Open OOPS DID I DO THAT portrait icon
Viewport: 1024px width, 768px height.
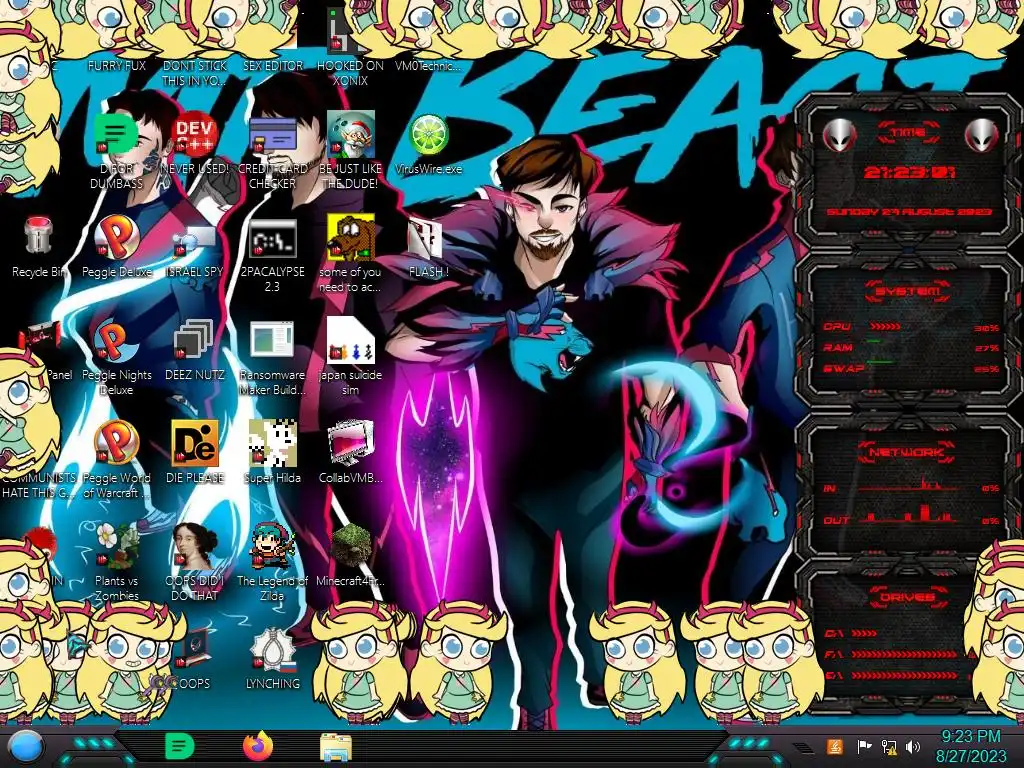point(195,545)
